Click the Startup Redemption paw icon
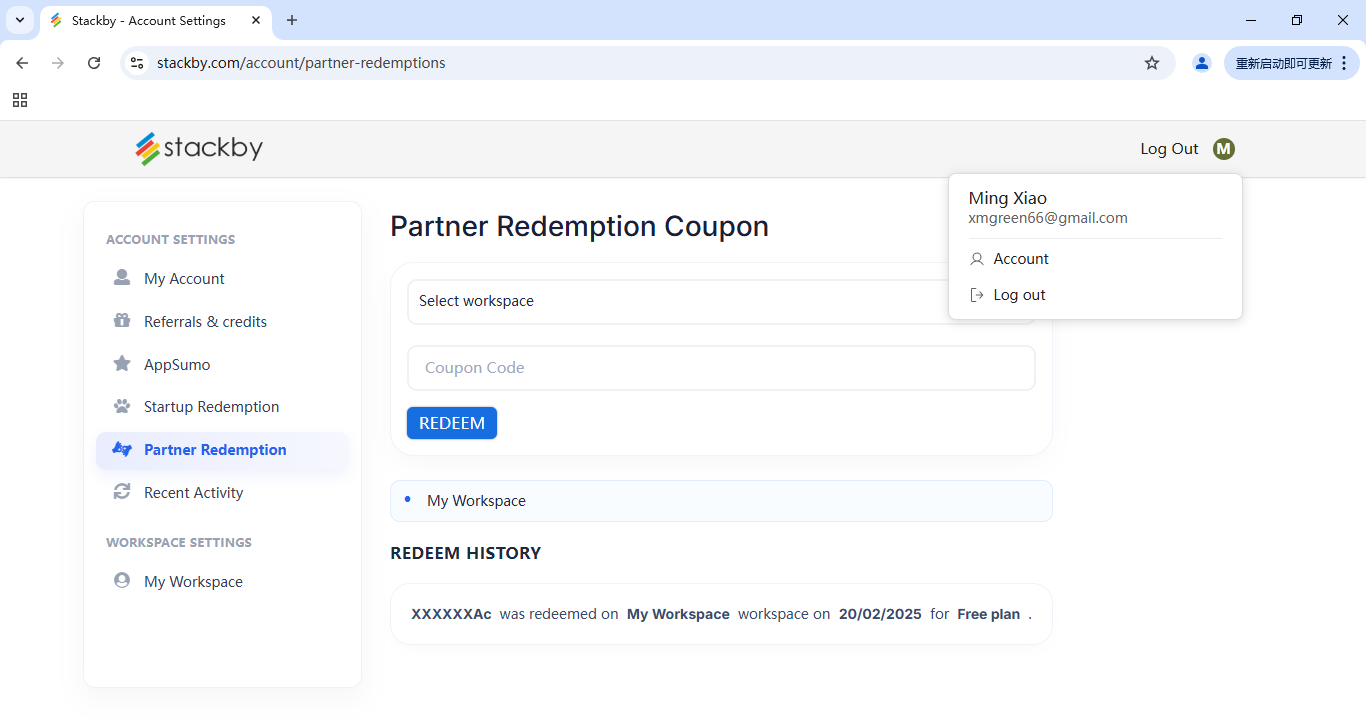Viewport: 1366px width, 728px height. point(122,406)
